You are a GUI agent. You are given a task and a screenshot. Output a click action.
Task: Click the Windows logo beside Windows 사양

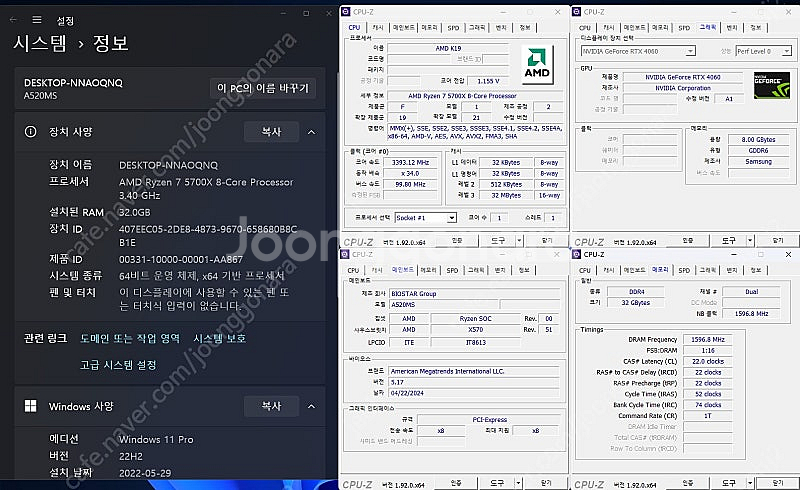(31, 406)
